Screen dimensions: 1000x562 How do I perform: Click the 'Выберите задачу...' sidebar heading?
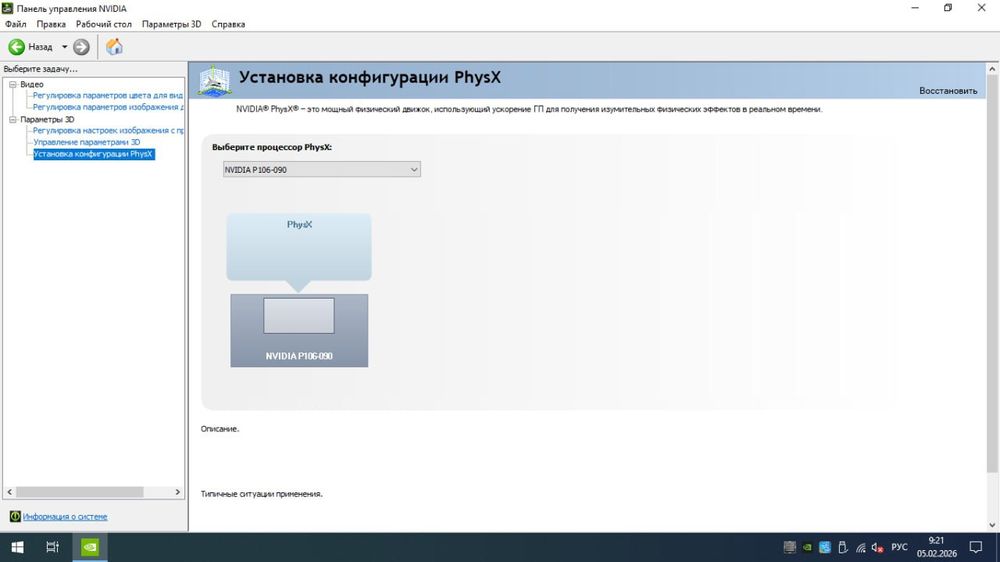40,68
